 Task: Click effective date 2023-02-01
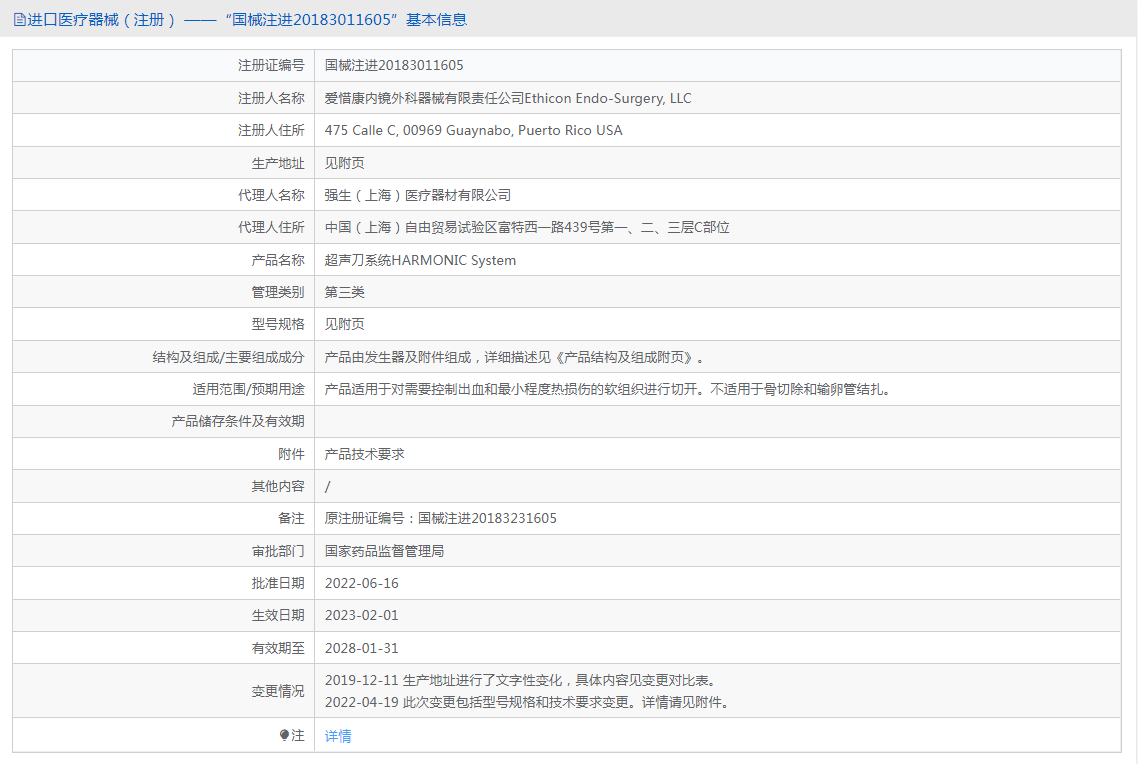click(x=361, y=615)
